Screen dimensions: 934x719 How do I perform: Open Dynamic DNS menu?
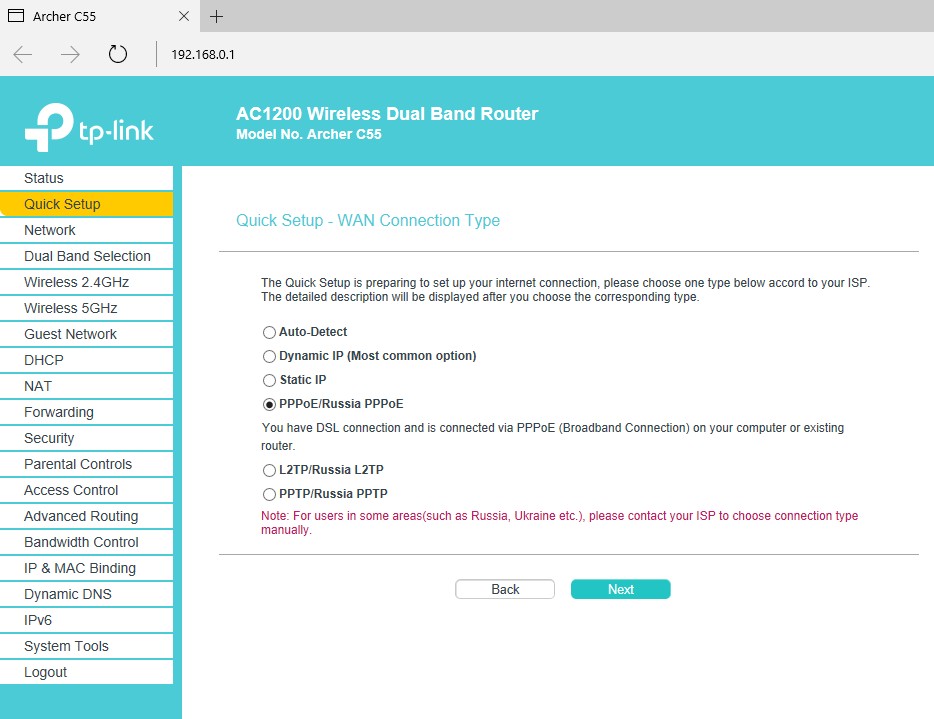tap(86, 595)
